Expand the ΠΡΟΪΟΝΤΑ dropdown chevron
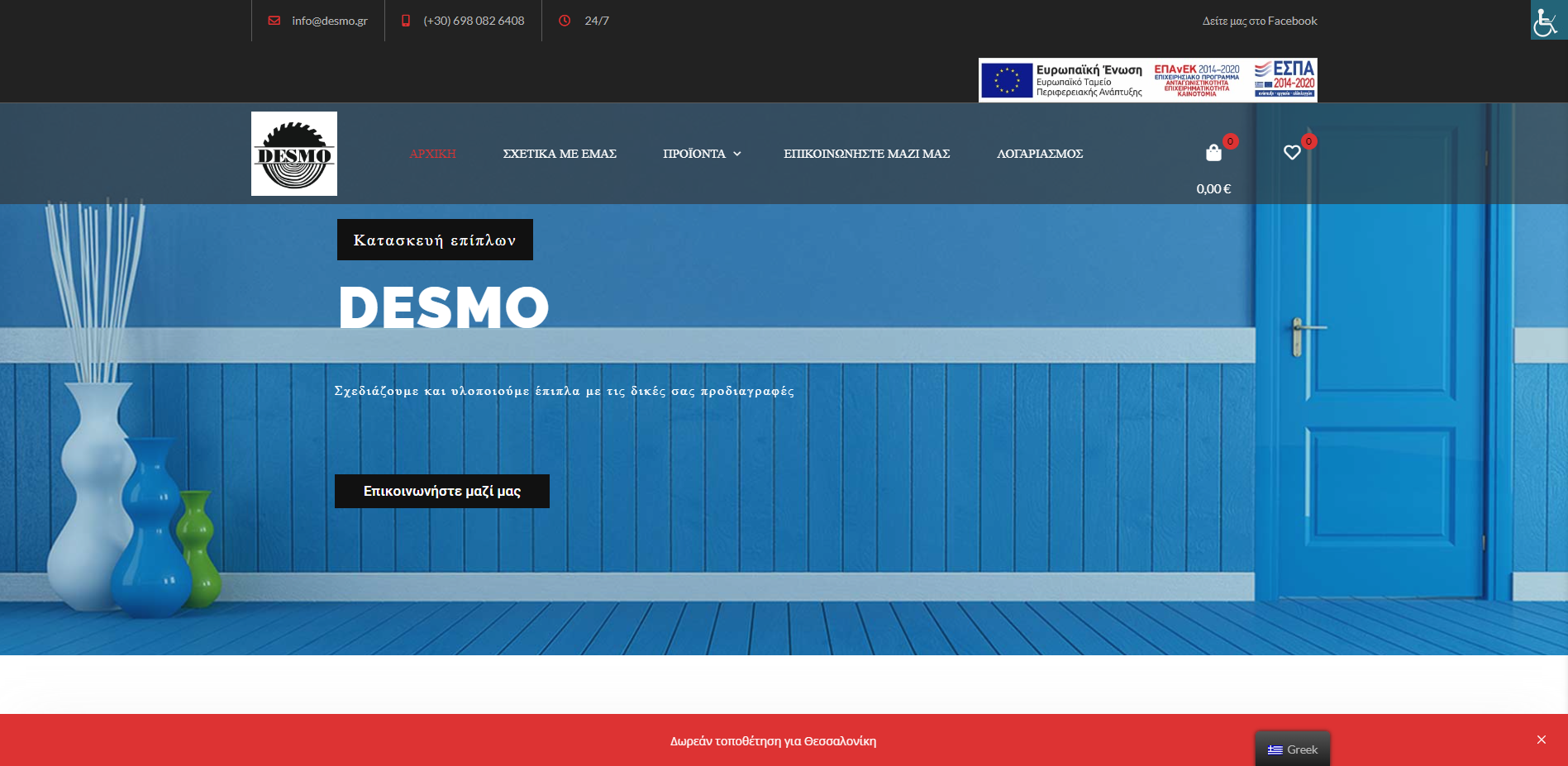The image size is (1568, 766). point(737,154)
